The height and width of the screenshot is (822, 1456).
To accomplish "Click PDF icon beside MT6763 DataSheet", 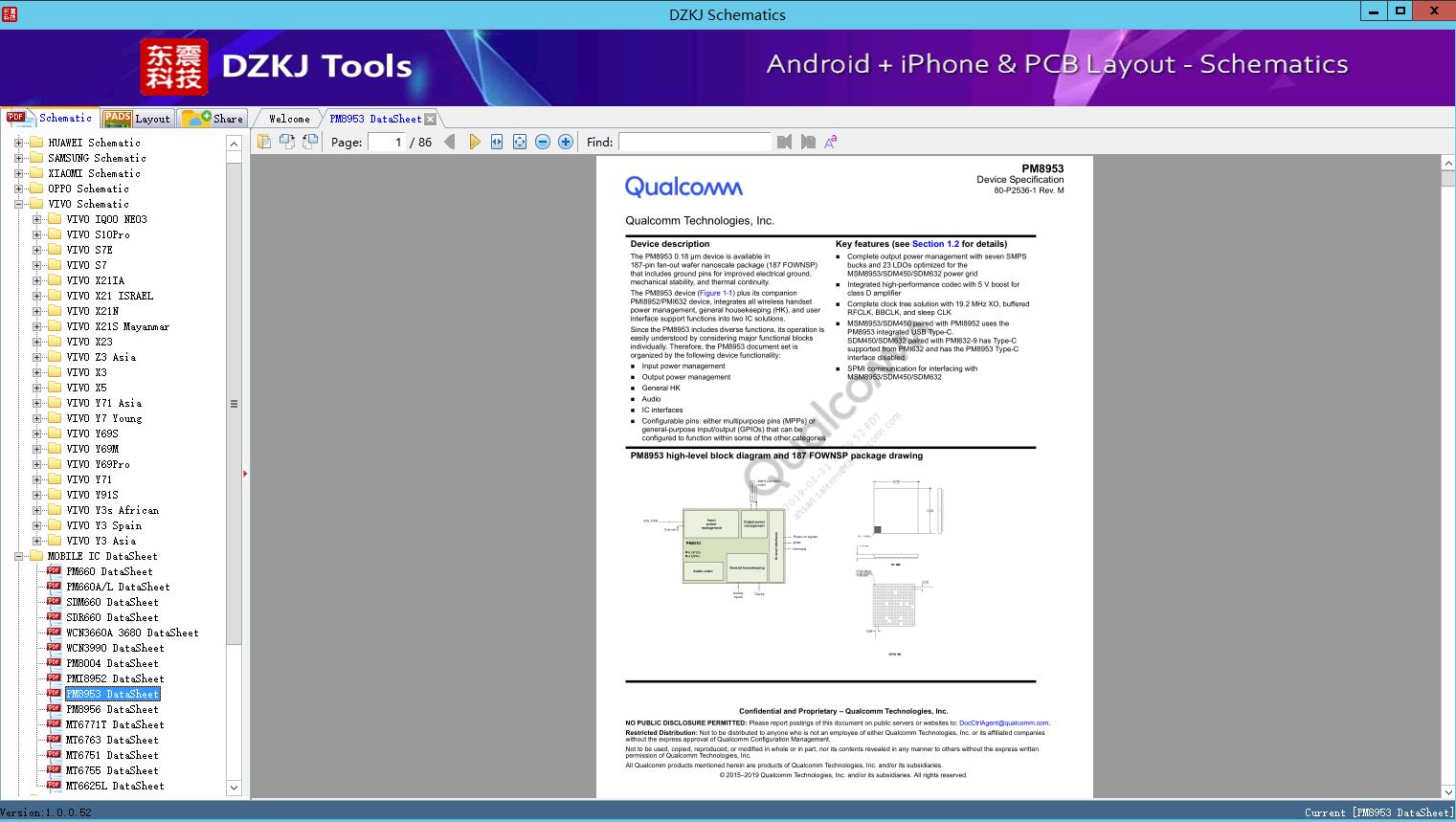I will 54,740.
